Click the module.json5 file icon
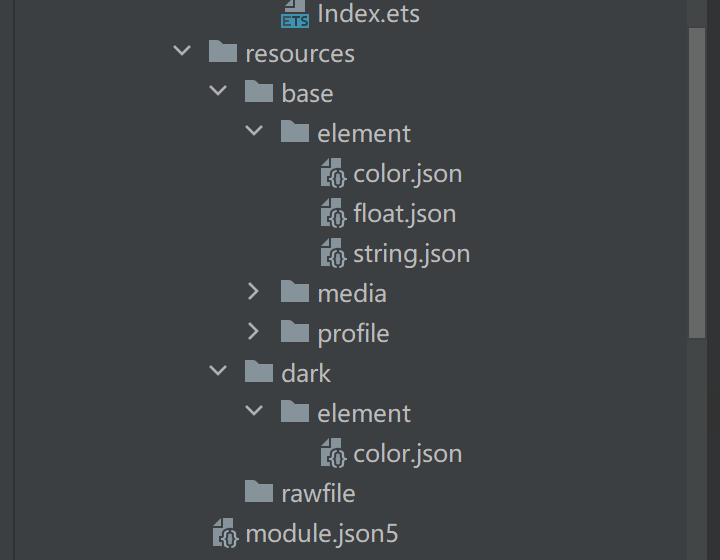720x560 pixels. (x=225, y=533)
